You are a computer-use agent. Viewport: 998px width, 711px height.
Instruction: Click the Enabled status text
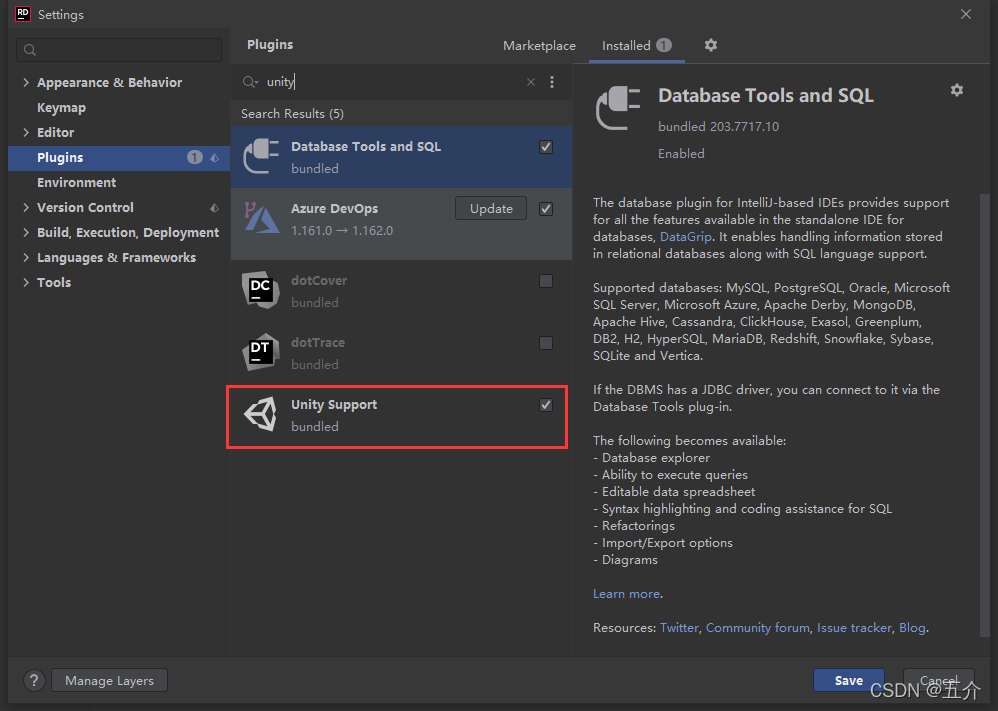coord(681,153)
